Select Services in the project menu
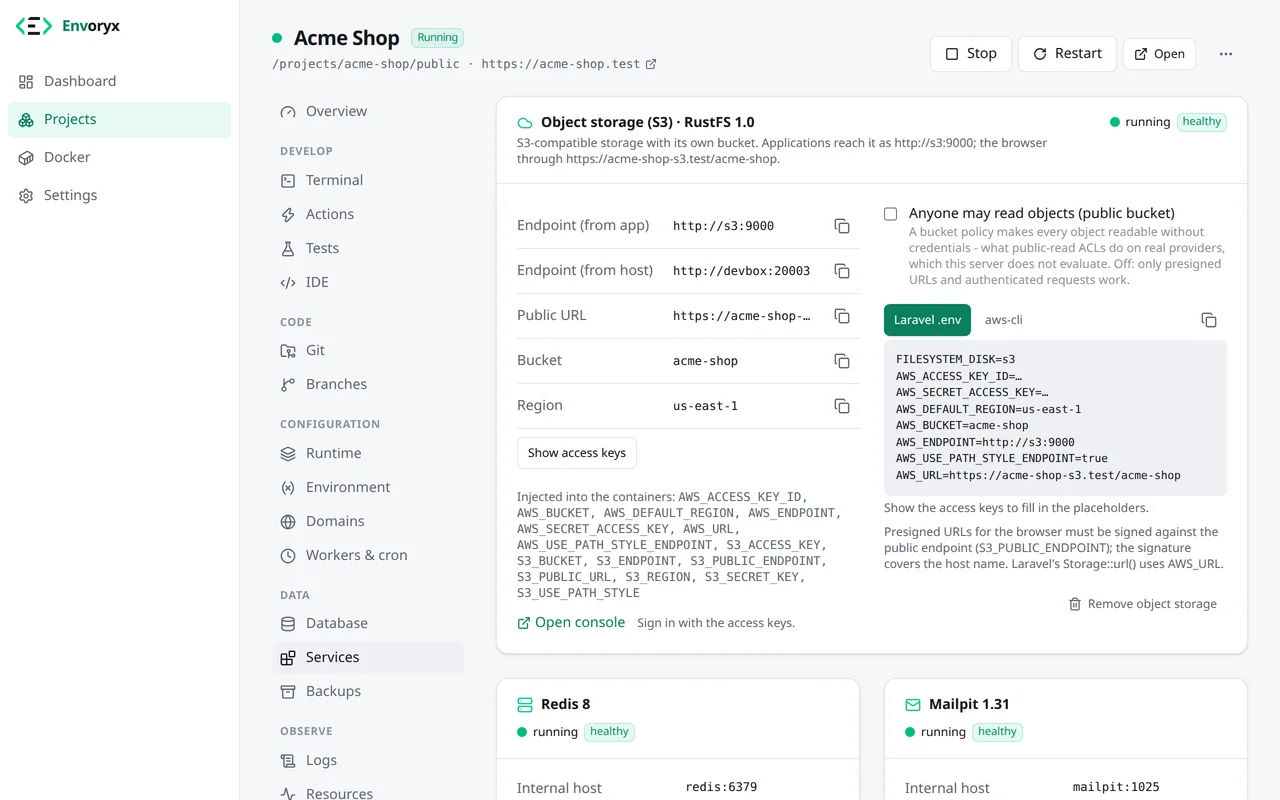The image size is (1280, 800). 368,657
